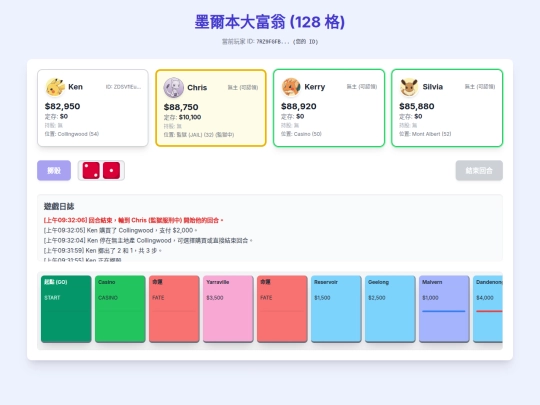Click the Dandenong $4,000 tile
This screenshot has width=540, height=405.
[x=488, y=309]
